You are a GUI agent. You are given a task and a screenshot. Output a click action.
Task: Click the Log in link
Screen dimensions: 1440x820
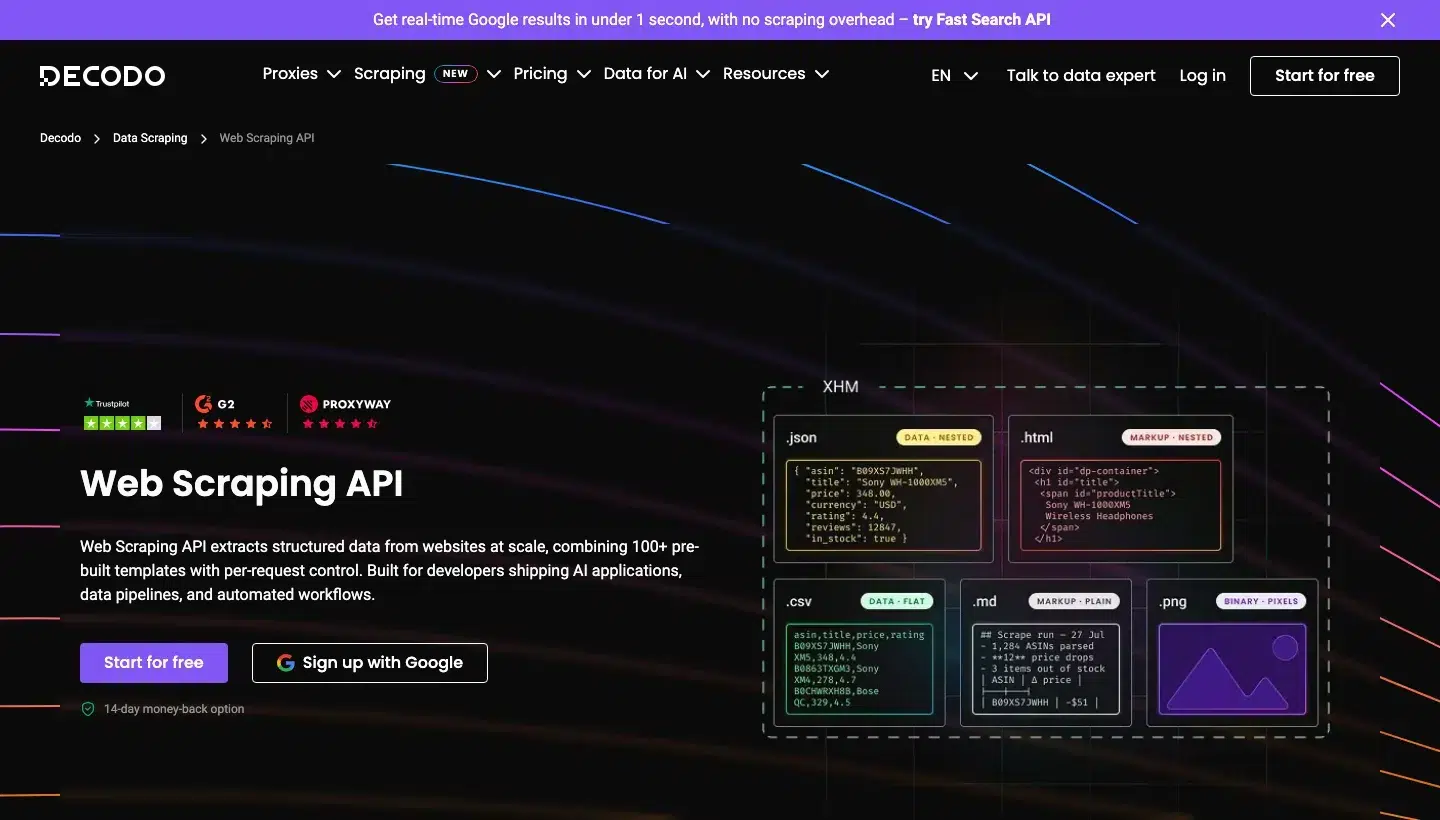point(1202,76)
